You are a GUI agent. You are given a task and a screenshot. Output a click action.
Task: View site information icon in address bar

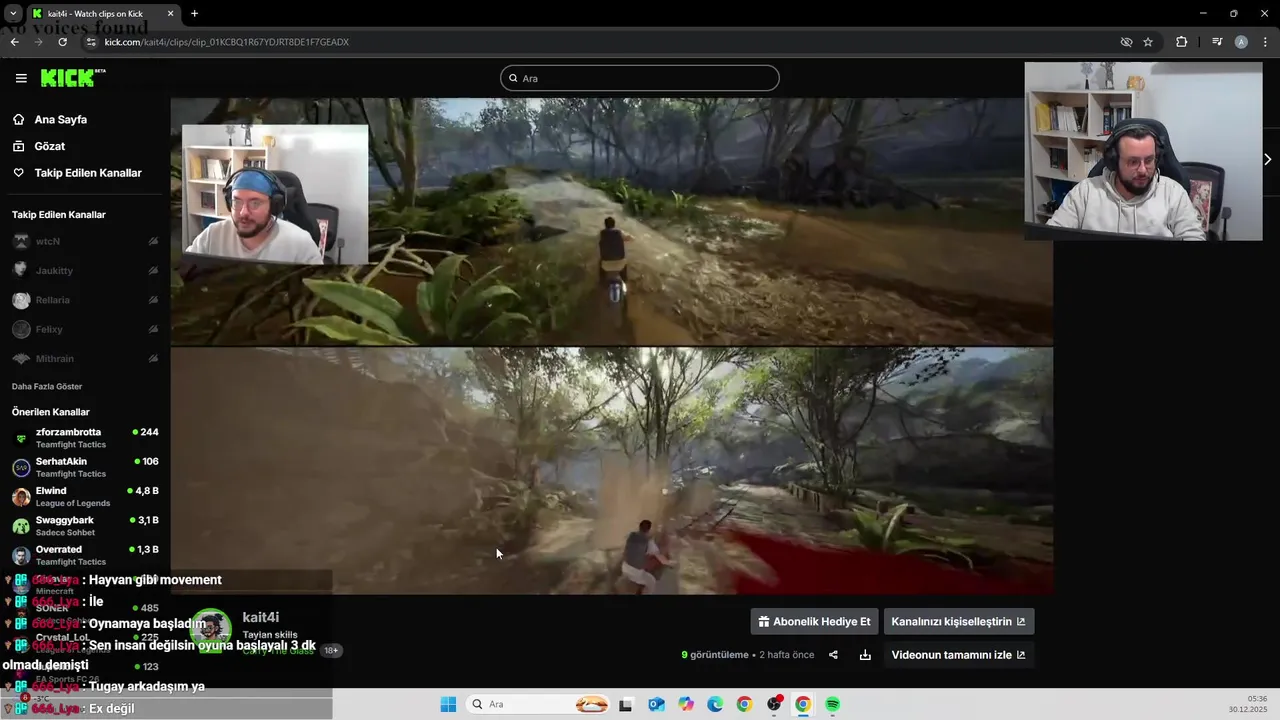91,42
